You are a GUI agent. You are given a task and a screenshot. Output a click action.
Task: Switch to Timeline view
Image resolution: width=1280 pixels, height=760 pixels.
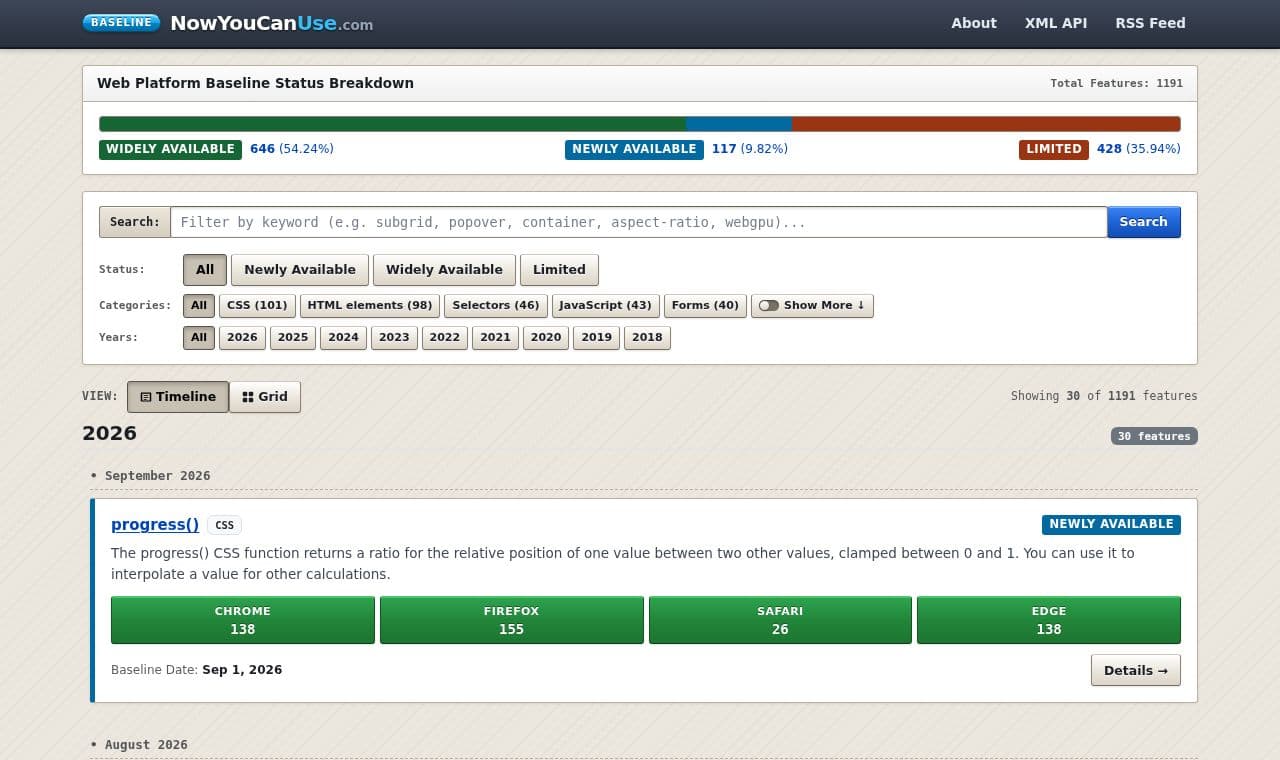(178, 397)
